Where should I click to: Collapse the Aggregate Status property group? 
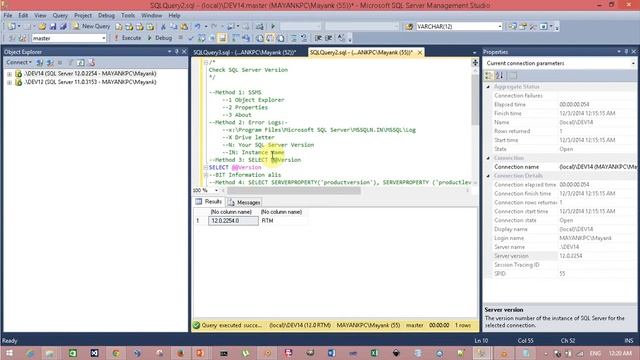(x=488, y=87)
